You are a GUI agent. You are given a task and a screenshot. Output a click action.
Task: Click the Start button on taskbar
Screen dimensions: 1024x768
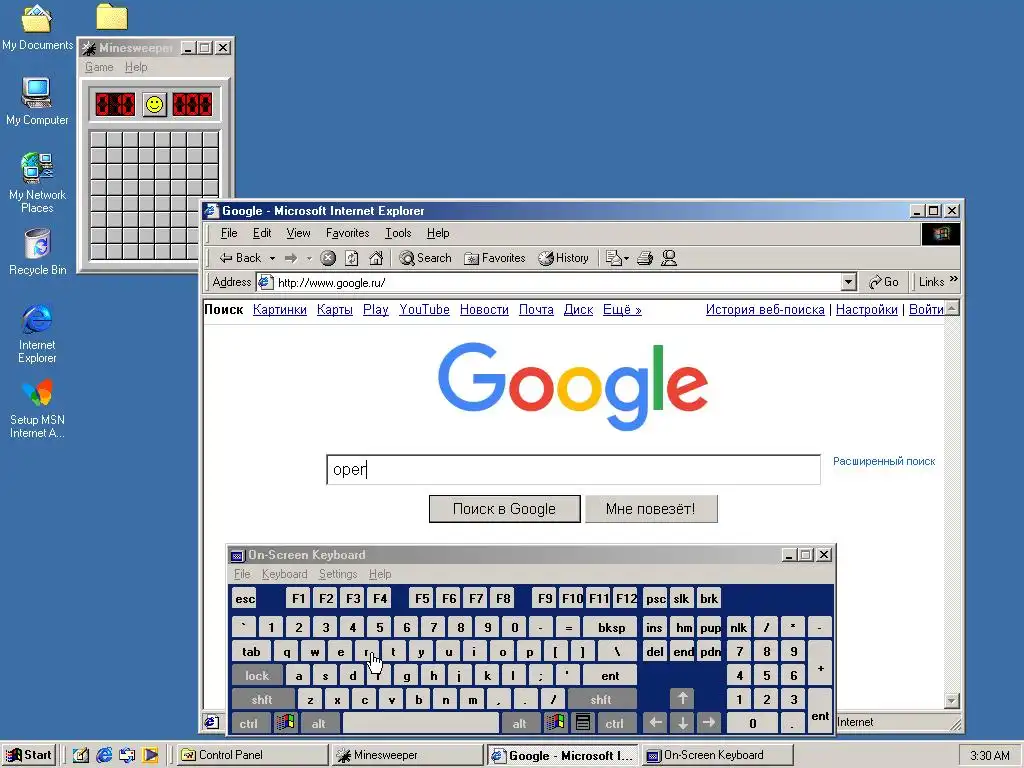tap(29, 755)
